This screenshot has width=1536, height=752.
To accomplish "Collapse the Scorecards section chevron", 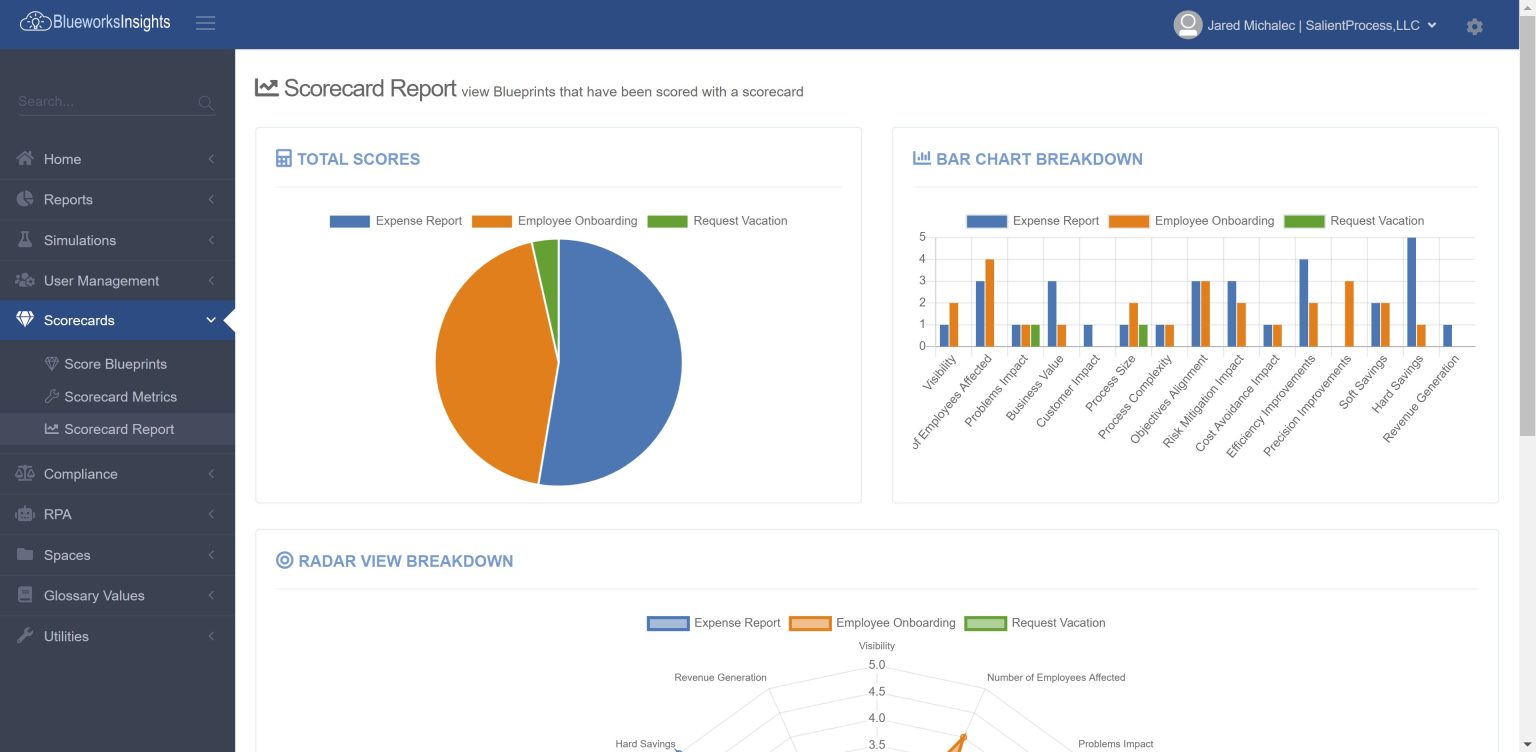I will coord(210,319).
